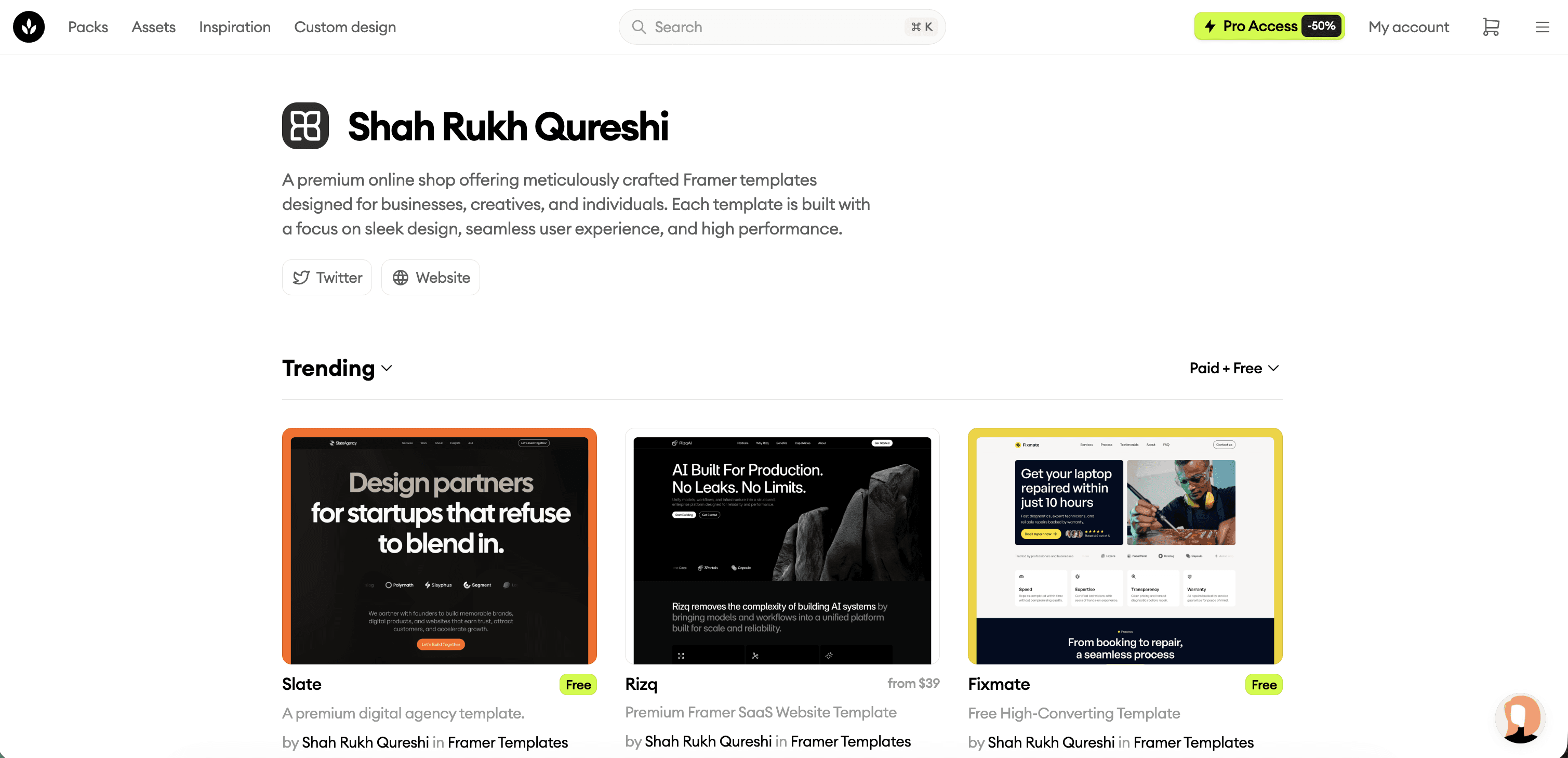The height and width of the screenshot is (758, 1568).
Task: Click the Website globe icon
Action: [x=401, y=278]
